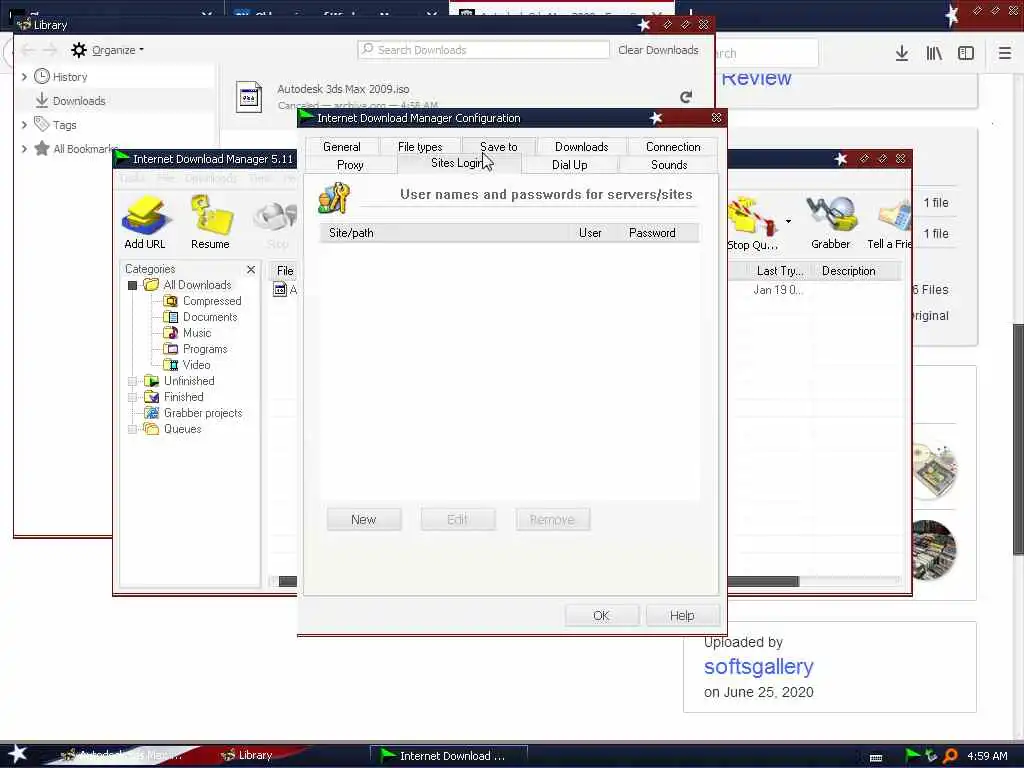Open the Stop Queue dropdown arrow
This screenshot has width=1024, height=768.
tap(788, 221)
